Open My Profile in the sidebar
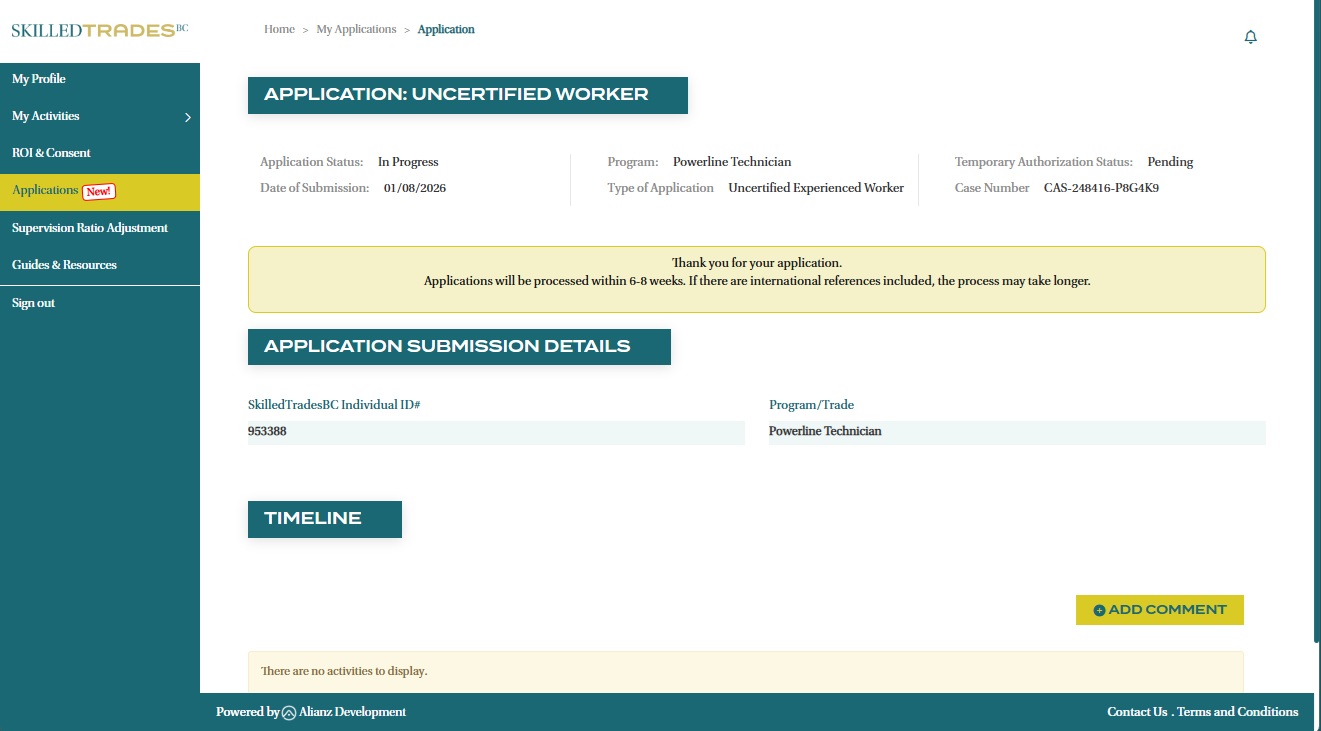1321x731 pixels. tap(39, 79)
